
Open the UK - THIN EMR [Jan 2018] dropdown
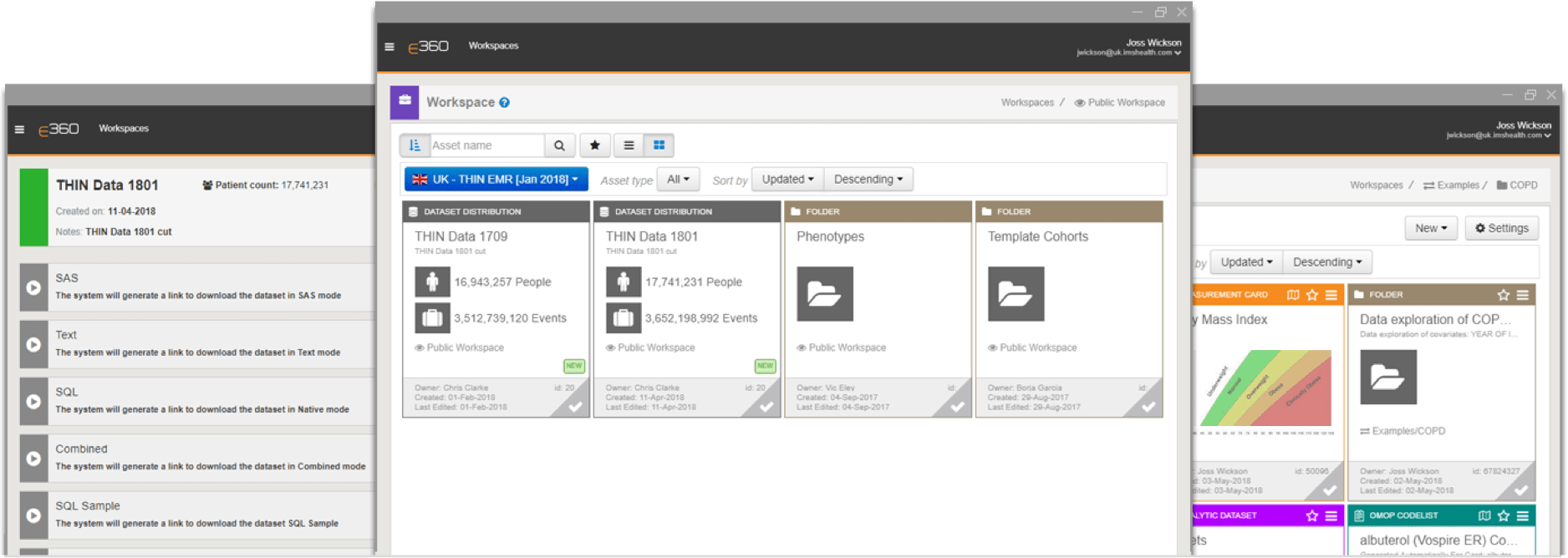click(496, 180)
